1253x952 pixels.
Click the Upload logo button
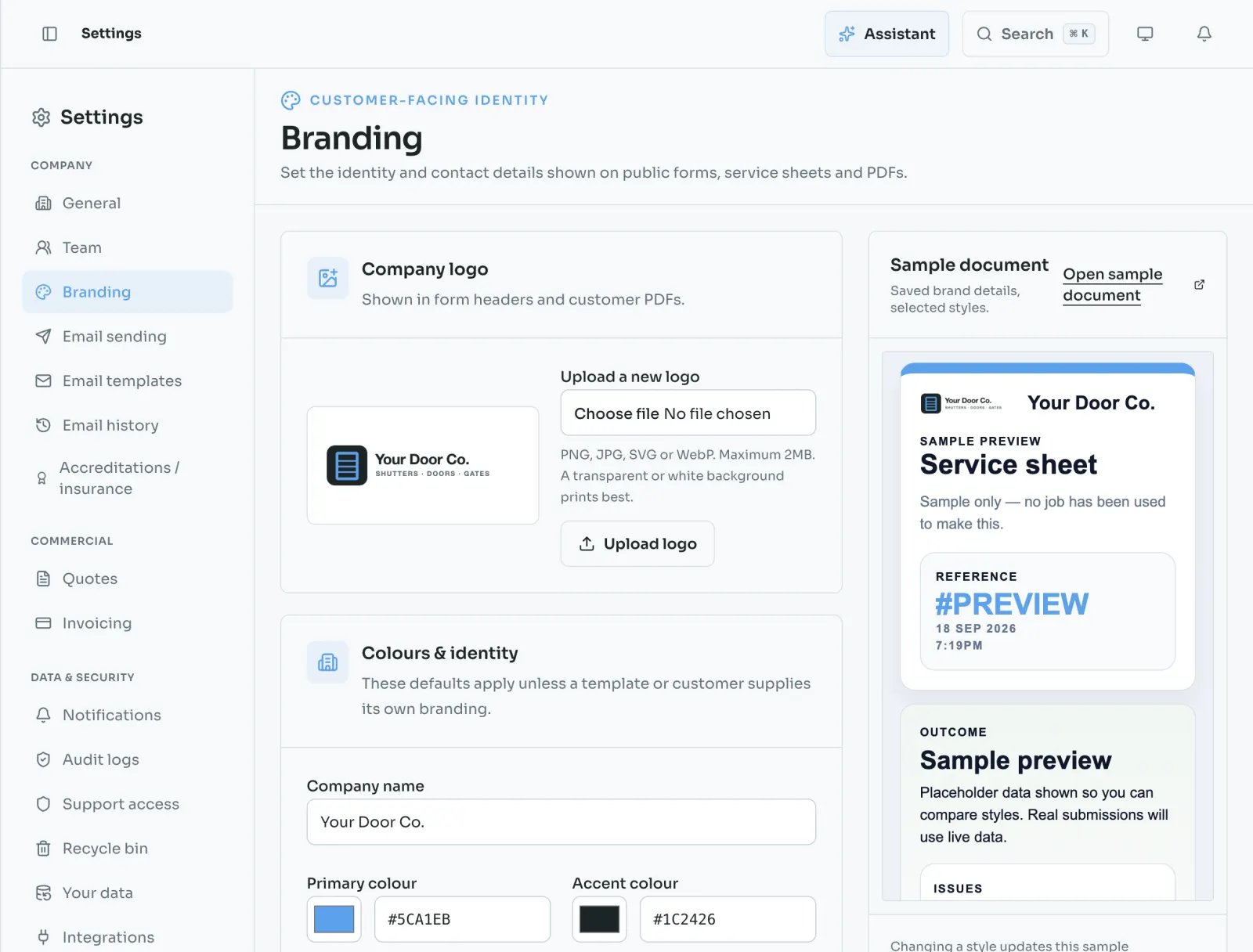point(637,544)
